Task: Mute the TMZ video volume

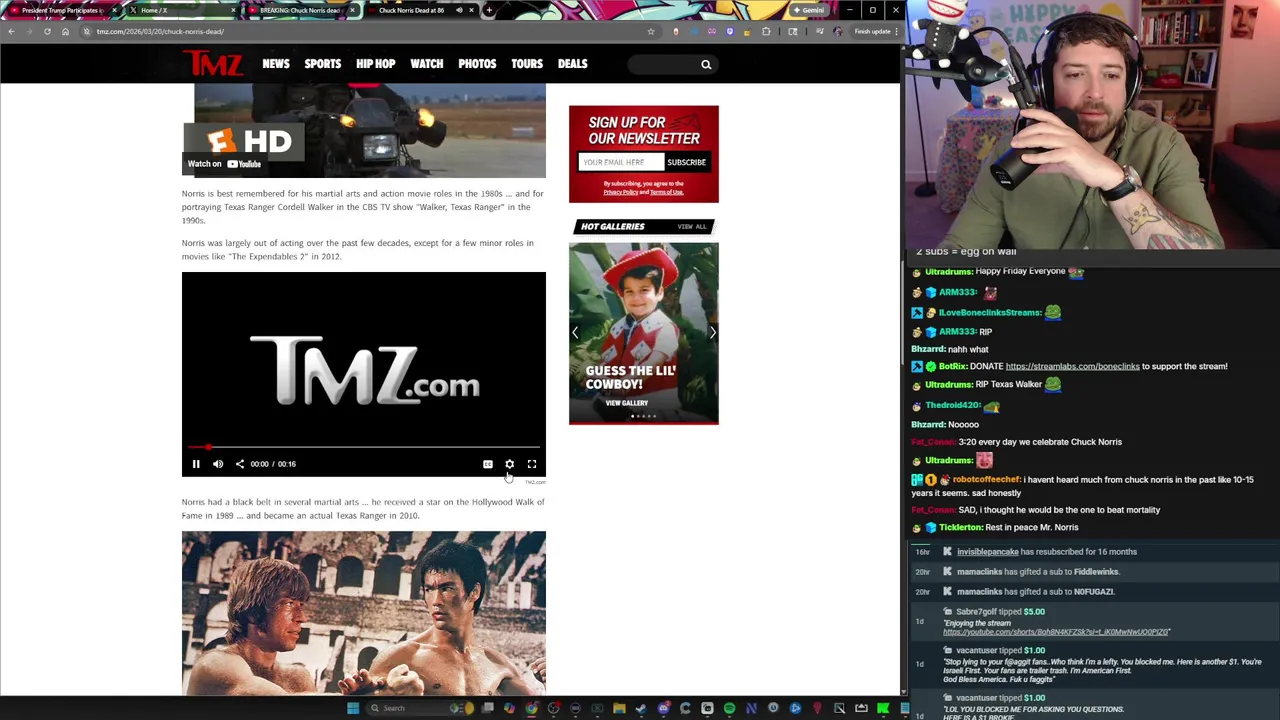Action: [x=218, y=464]
